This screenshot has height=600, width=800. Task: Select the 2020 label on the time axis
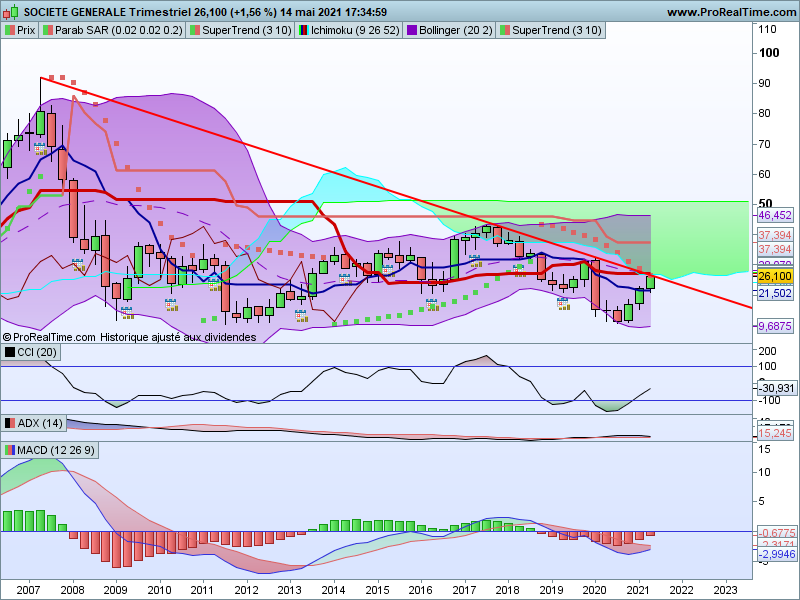pos(595,590)
